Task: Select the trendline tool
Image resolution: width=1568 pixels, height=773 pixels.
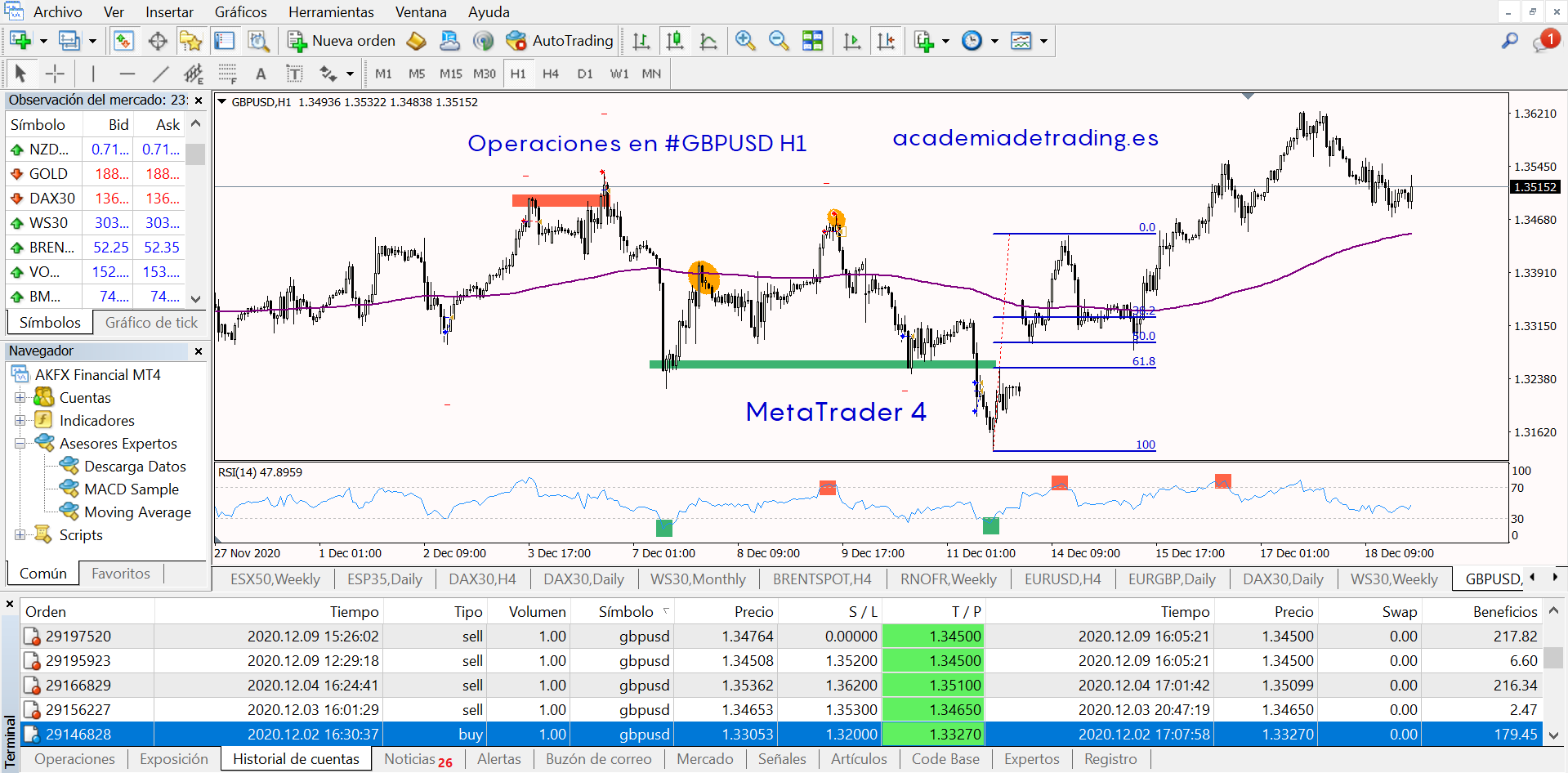Action: 161,74
